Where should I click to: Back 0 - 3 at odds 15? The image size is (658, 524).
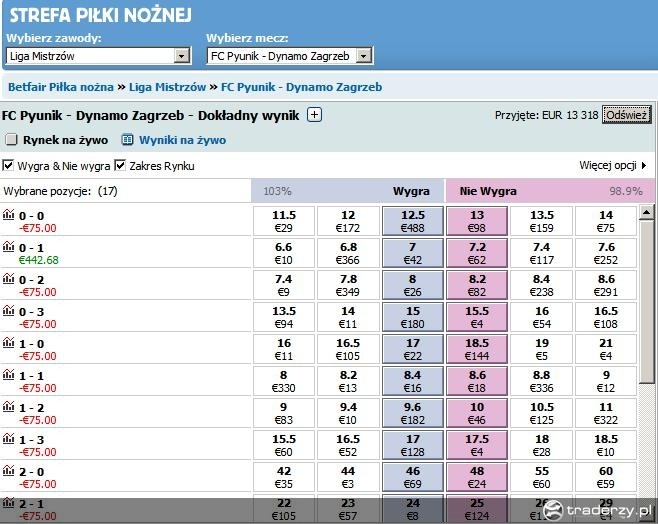tap(413, 317)
